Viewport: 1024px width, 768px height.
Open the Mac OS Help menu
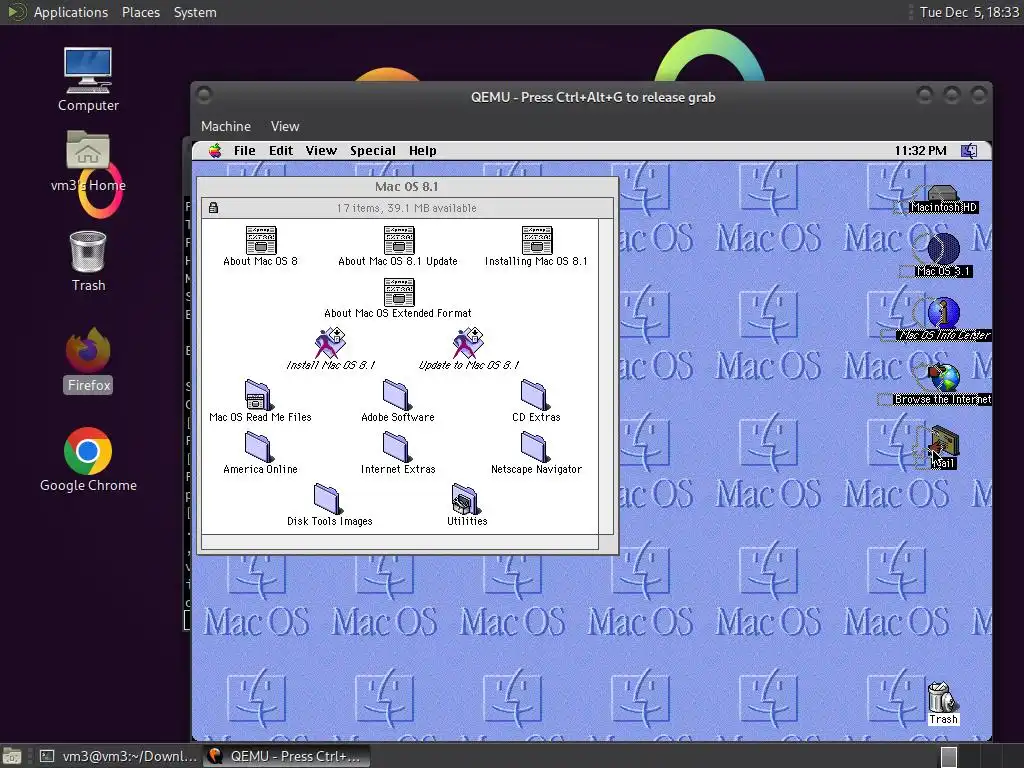[423, 151]
